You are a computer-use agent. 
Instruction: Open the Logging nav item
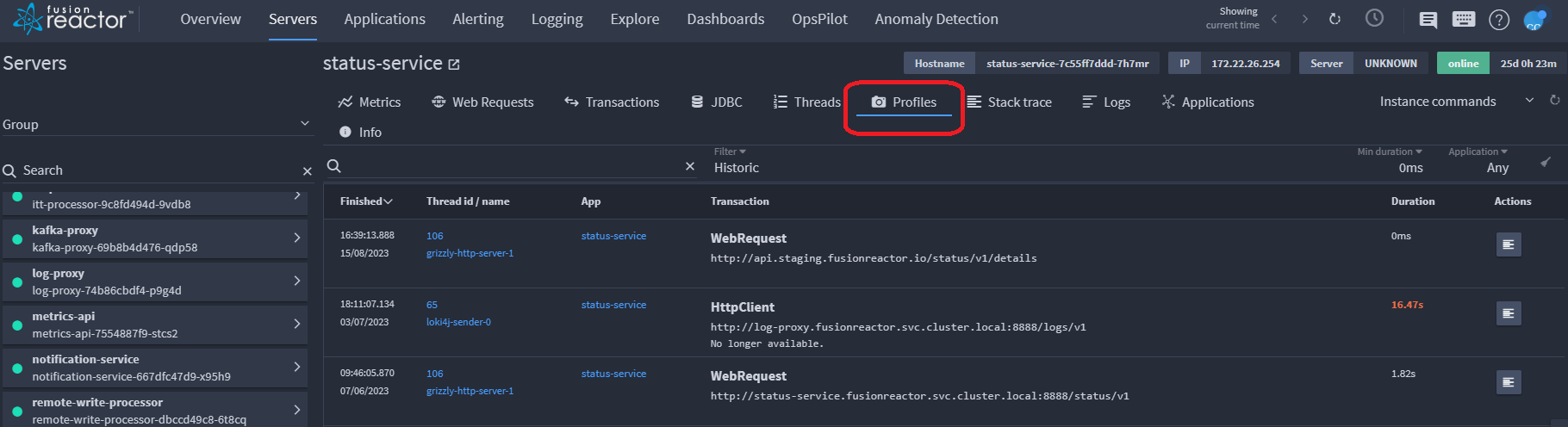click(557, 19)
